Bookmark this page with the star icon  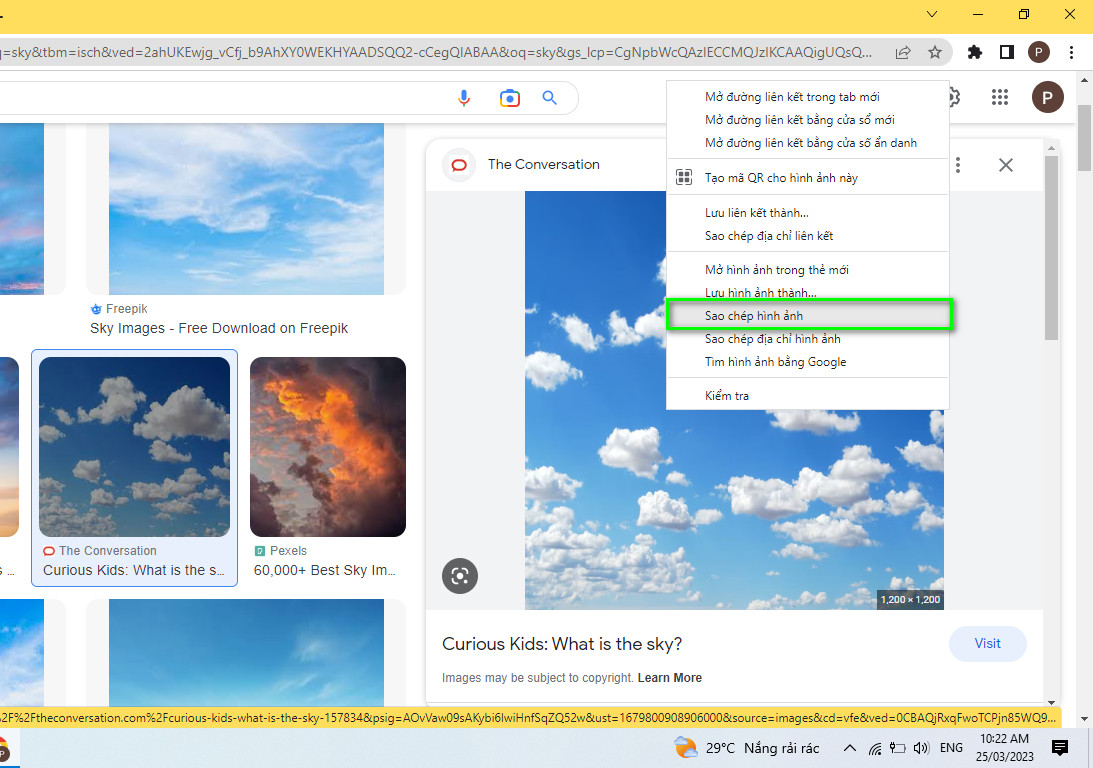[x=935, y=52]
